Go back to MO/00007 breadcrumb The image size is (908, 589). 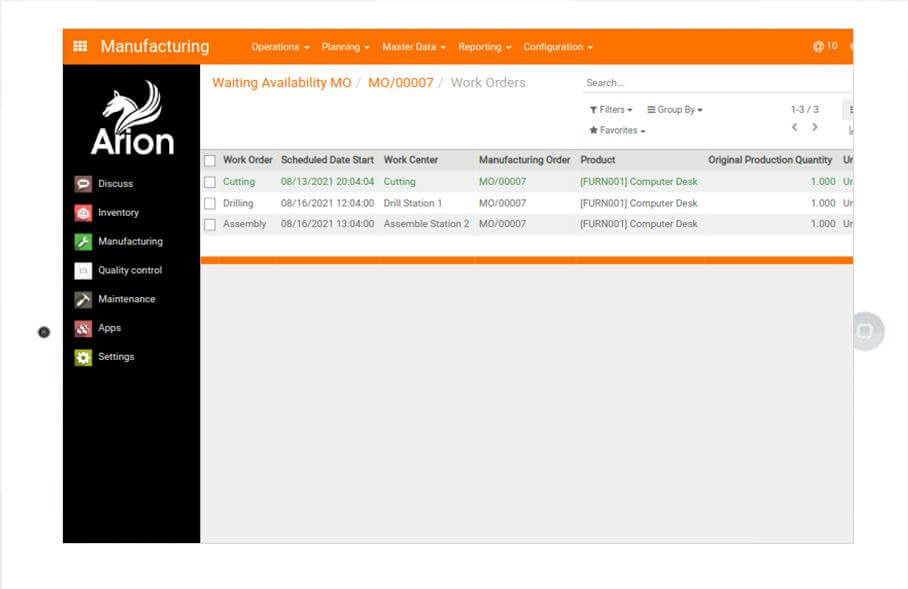pyautogui.click(x=401, y=83)
